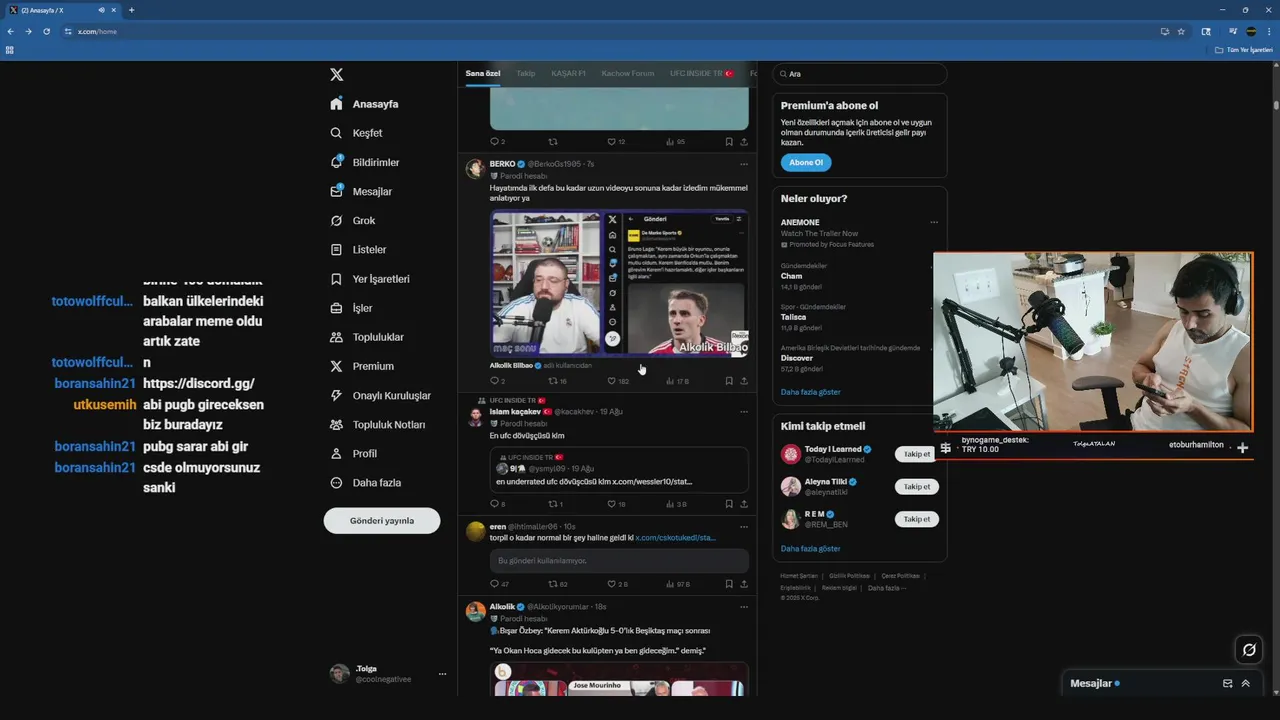Open the video thumbnail in BERKO's post

(619, 283)
